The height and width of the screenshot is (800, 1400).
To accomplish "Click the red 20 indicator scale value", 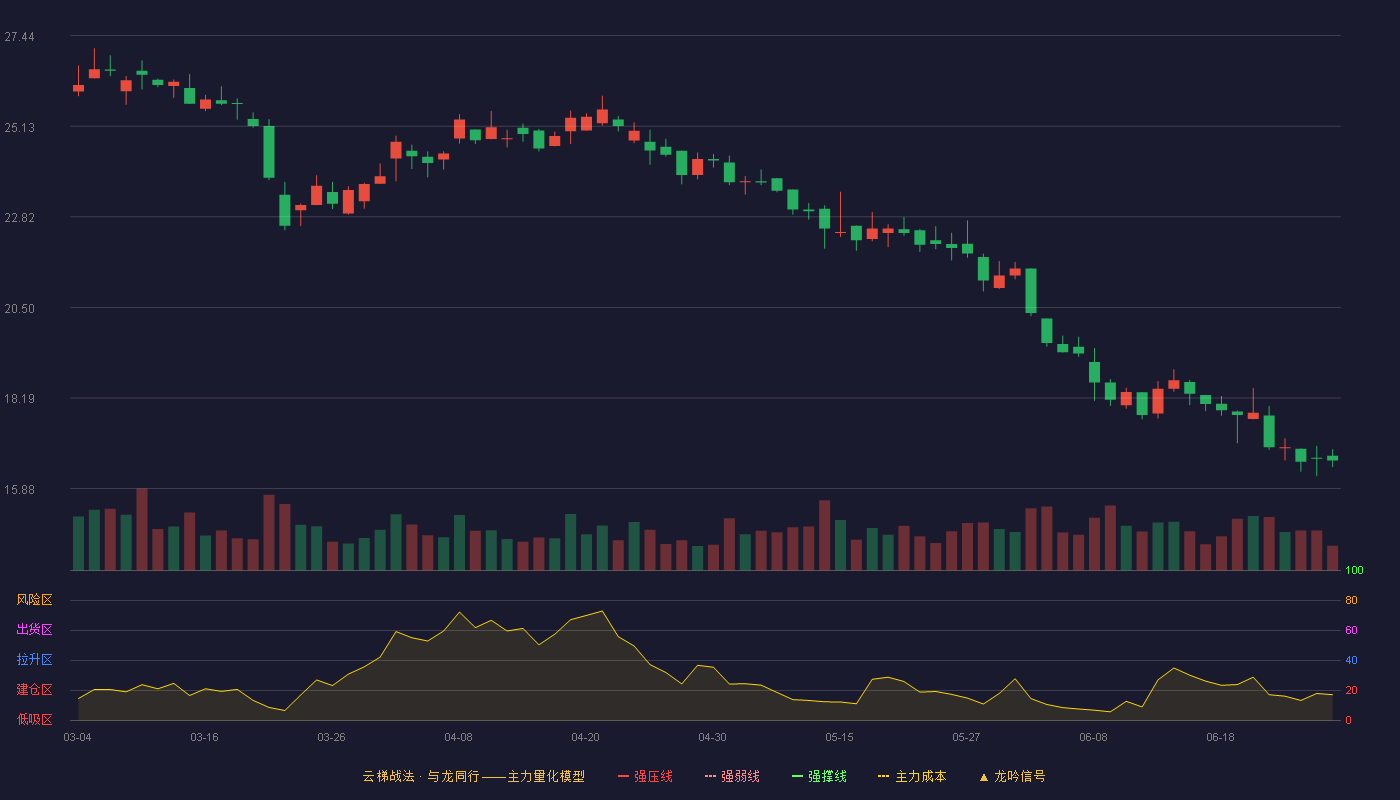I will pyautogui.click(x=1351, y=690).
